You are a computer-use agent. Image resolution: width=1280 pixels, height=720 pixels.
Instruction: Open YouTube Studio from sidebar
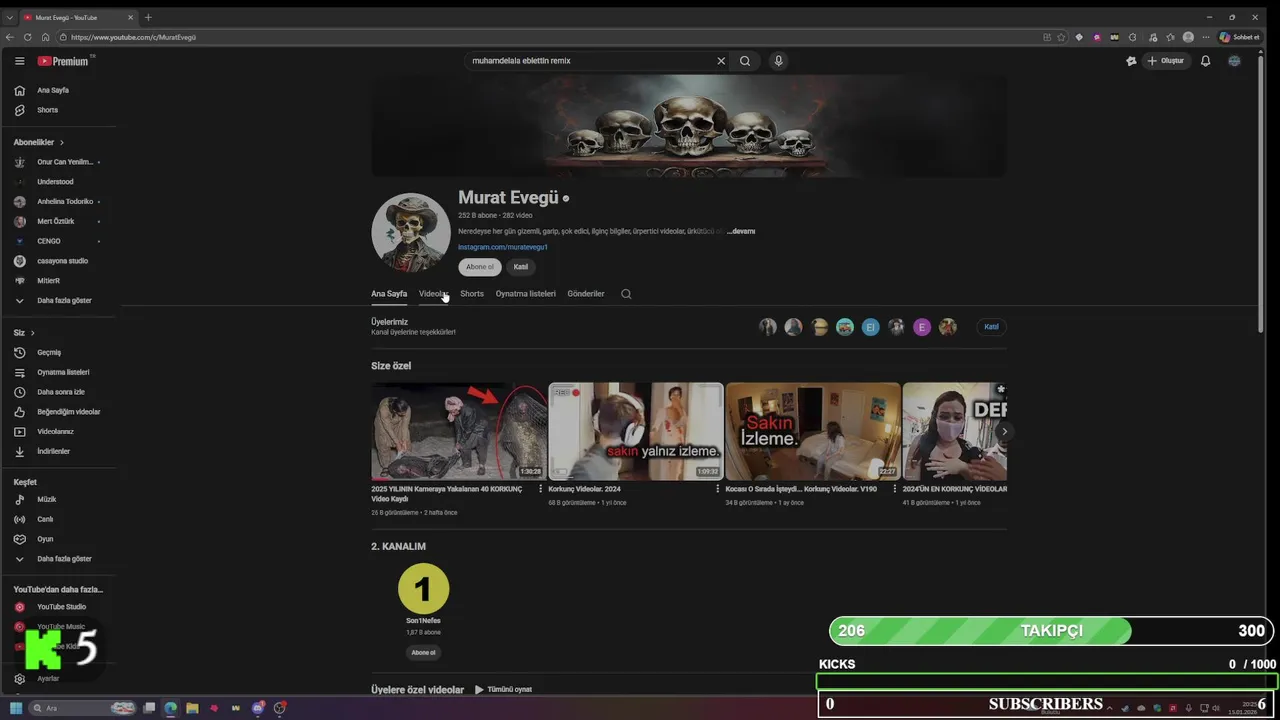point(60,607)
